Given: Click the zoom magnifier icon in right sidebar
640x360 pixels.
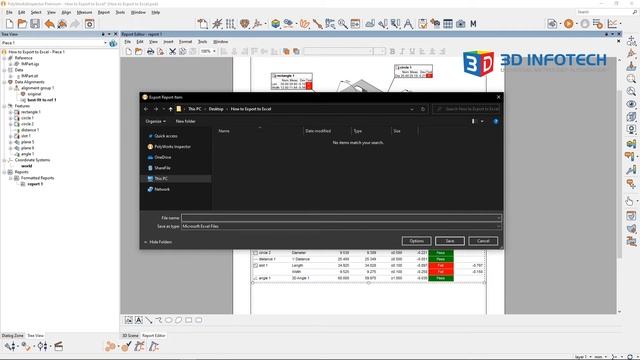Looking at the screenshot, I should [631, 78].
